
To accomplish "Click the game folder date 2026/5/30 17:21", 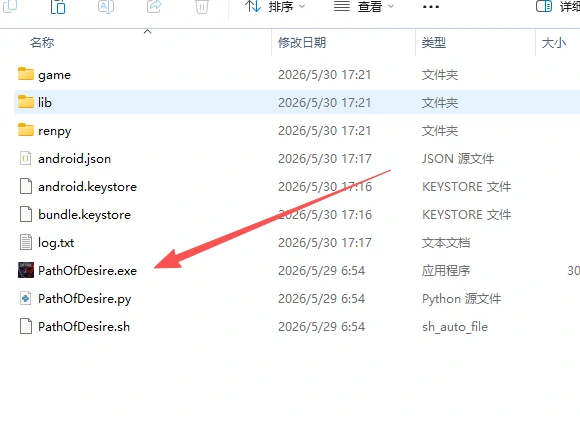I will (324, 75).
